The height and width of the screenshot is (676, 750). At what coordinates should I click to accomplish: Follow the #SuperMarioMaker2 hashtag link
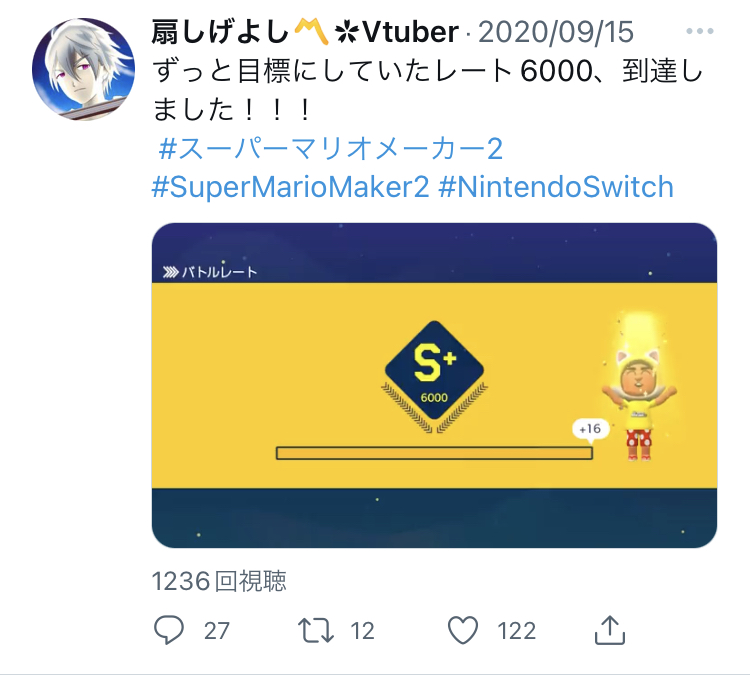click(x=290, y=187)
